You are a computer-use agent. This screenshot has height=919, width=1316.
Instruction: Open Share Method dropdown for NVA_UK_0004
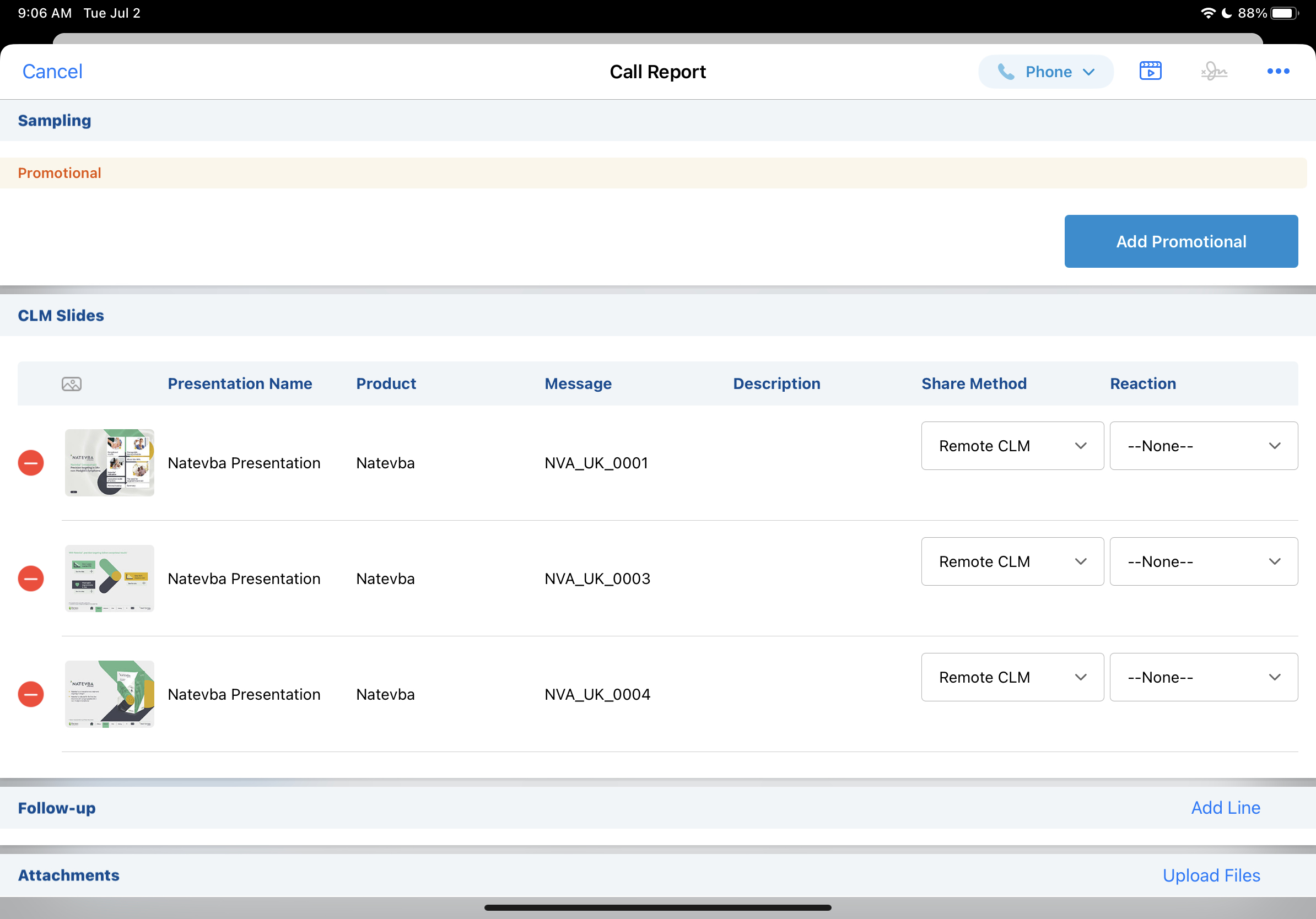click(1012, 677)
